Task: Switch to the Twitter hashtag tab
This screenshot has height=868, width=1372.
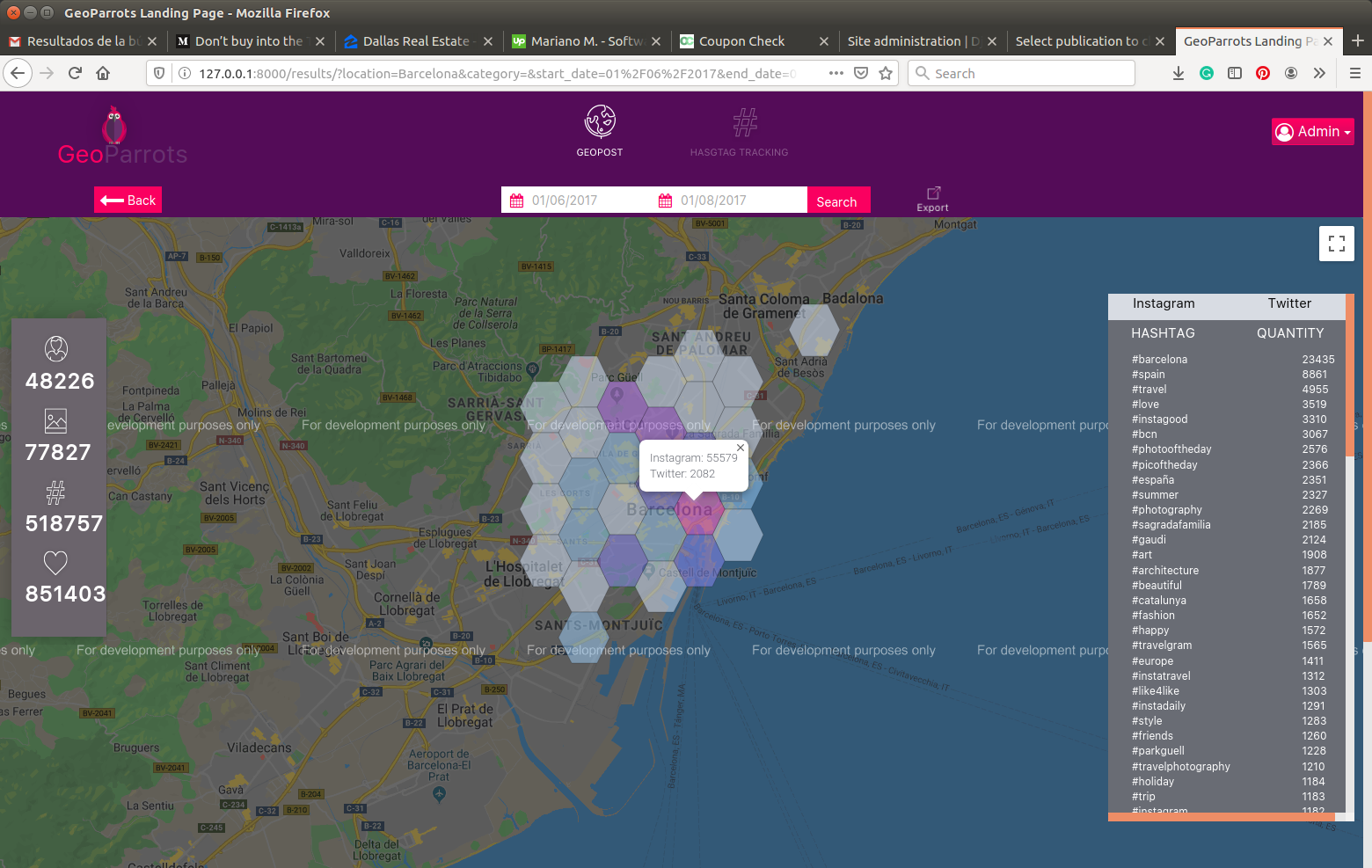Action: click(1288, 303)
